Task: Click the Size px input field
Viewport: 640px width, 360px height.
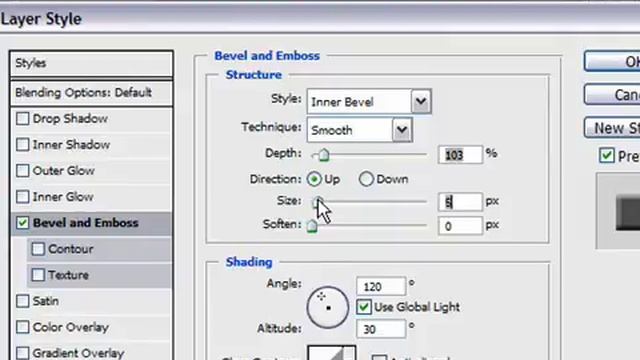Action: (460, 202)
